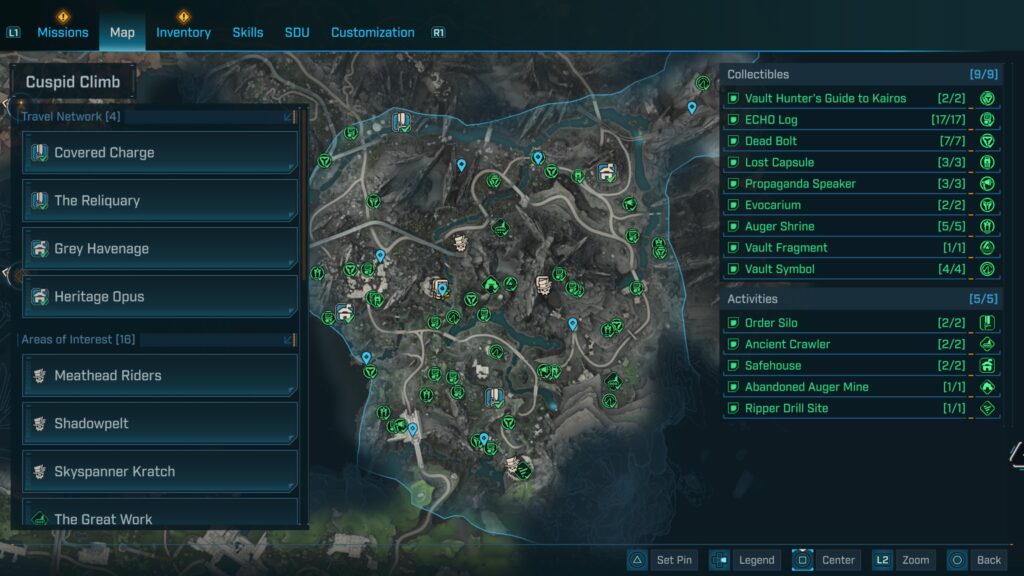The width and height of the screenshot is (1024, 576).
Task: Toggle the Evocarium filter checkbox
Action: pos(733,205)
